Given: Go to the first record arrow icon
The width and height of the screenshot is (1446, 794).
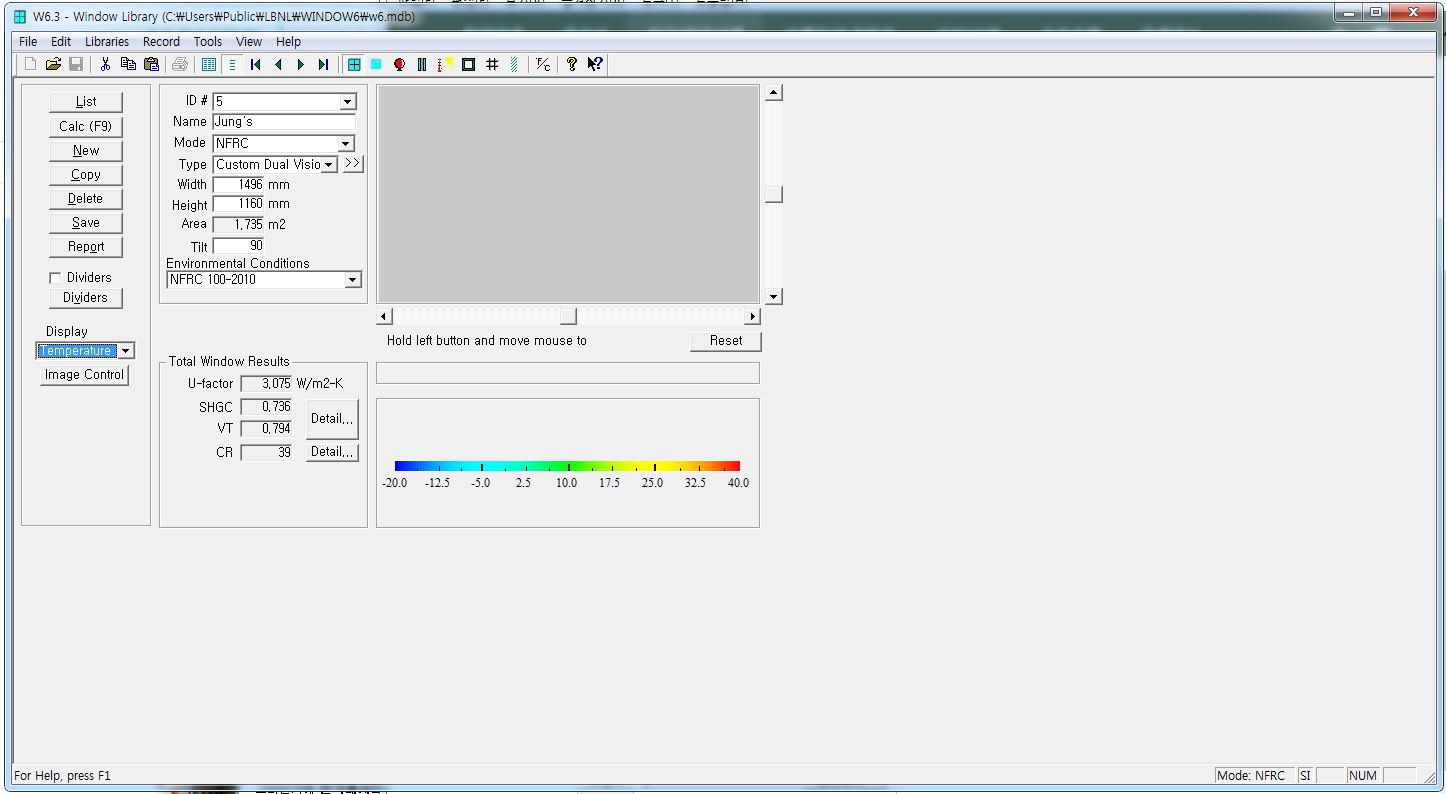Looking at the screenshot, I should click(256, 64).
